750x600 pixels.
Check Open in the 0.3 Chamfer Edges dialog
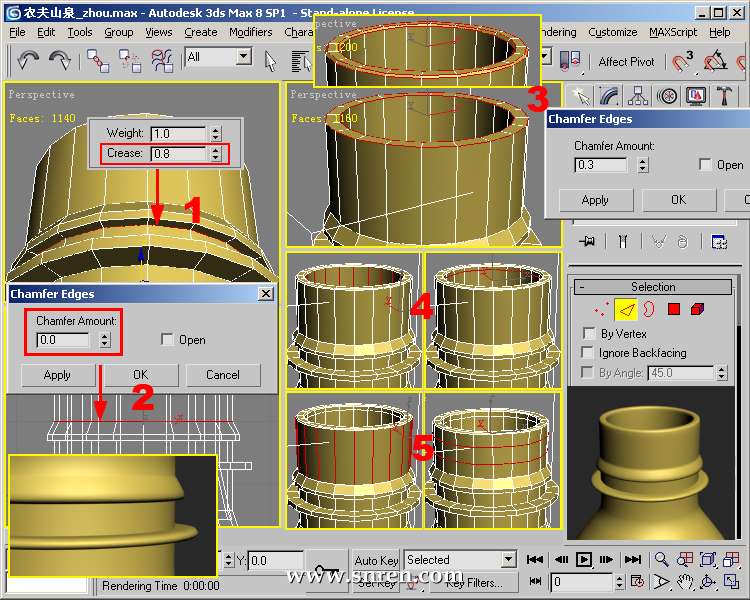tap(705, 164)
